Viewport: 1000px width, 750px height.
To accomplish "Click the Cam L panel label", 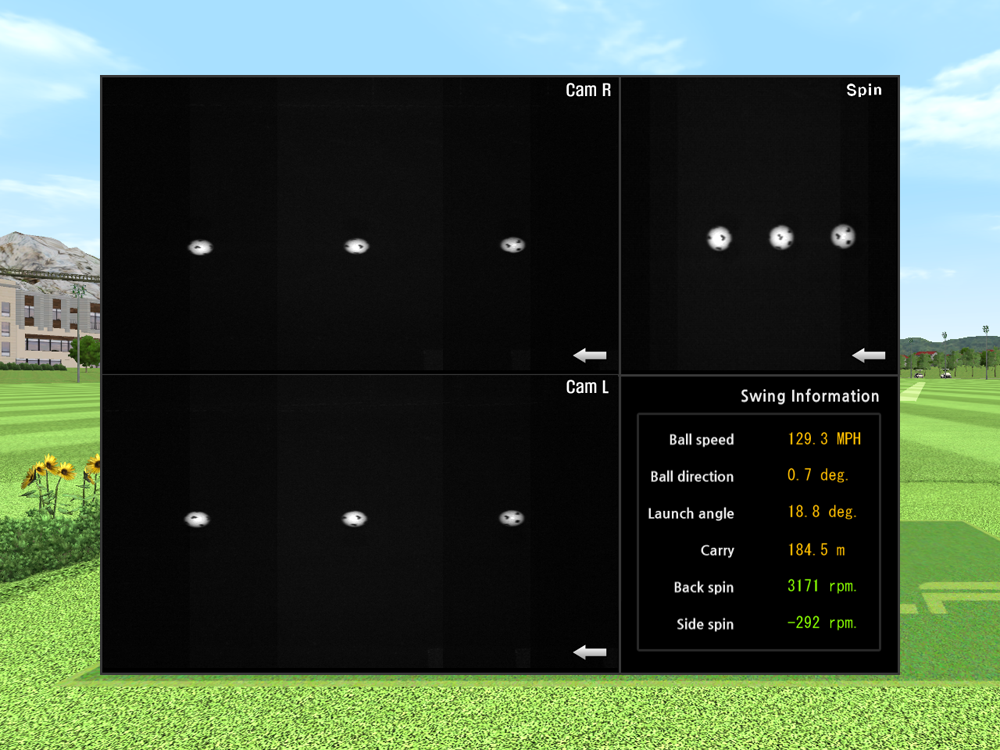I will point(587,387).
